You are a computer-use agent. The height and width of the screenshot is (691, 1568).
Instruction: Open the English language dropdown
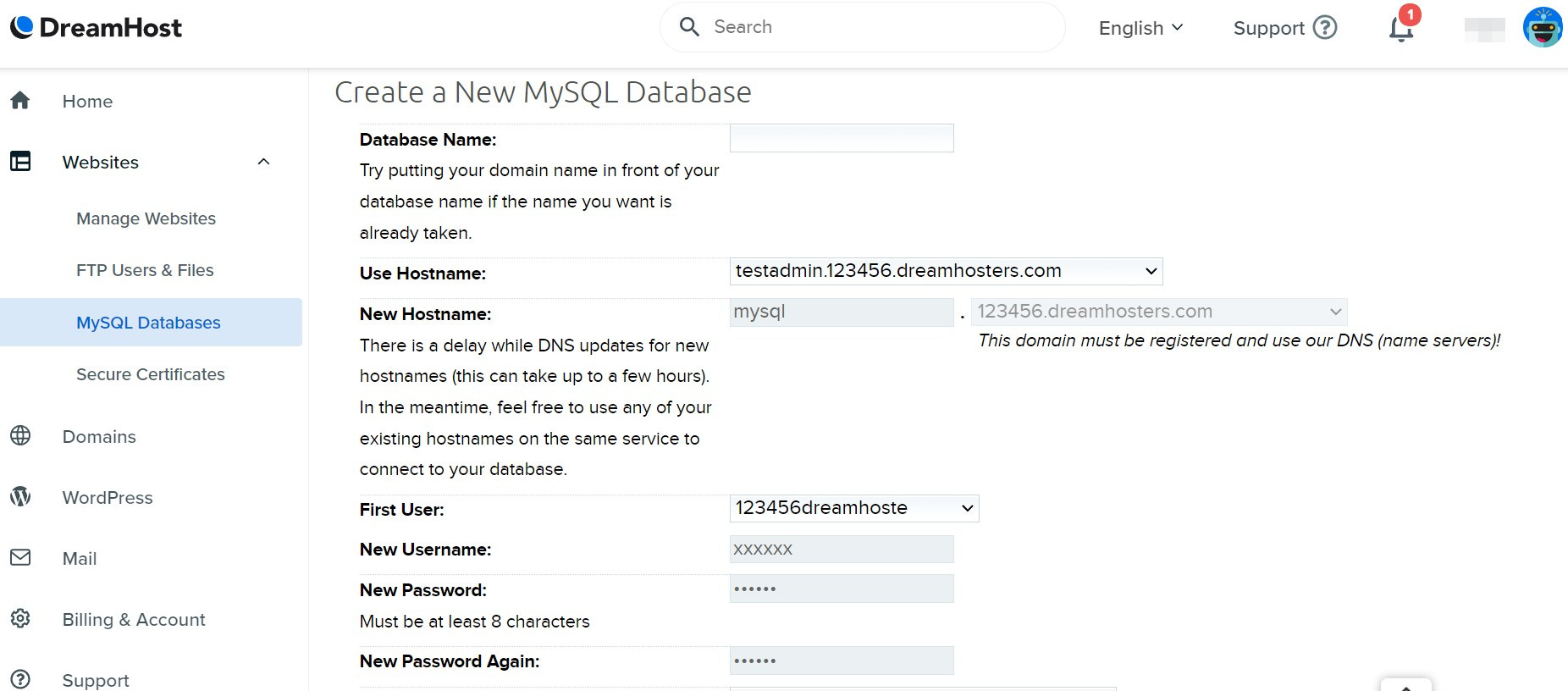(x=1140, y=28)
